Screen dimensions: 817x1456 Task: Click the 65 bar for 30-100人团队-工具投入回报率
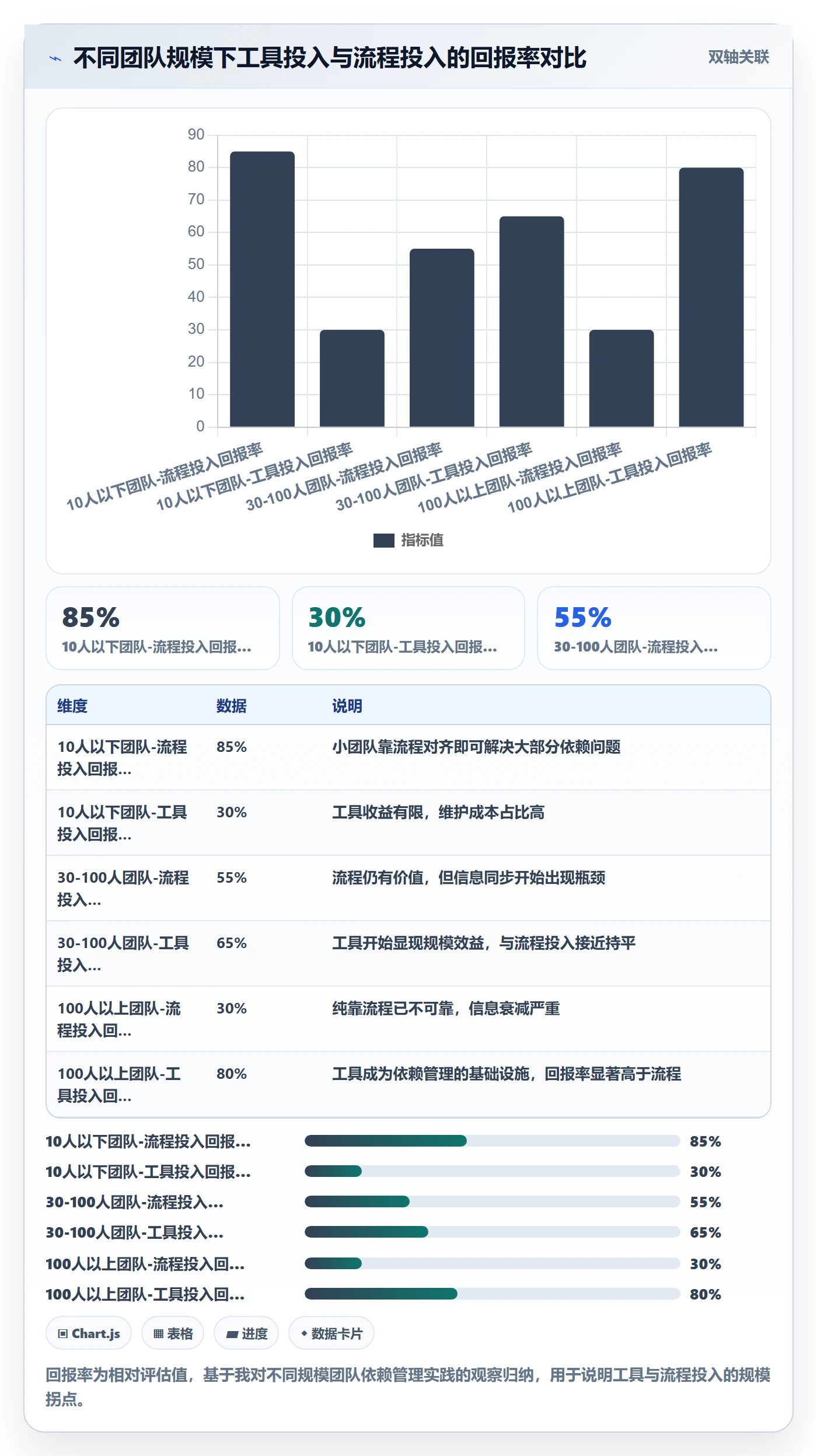tap(532, 321)
